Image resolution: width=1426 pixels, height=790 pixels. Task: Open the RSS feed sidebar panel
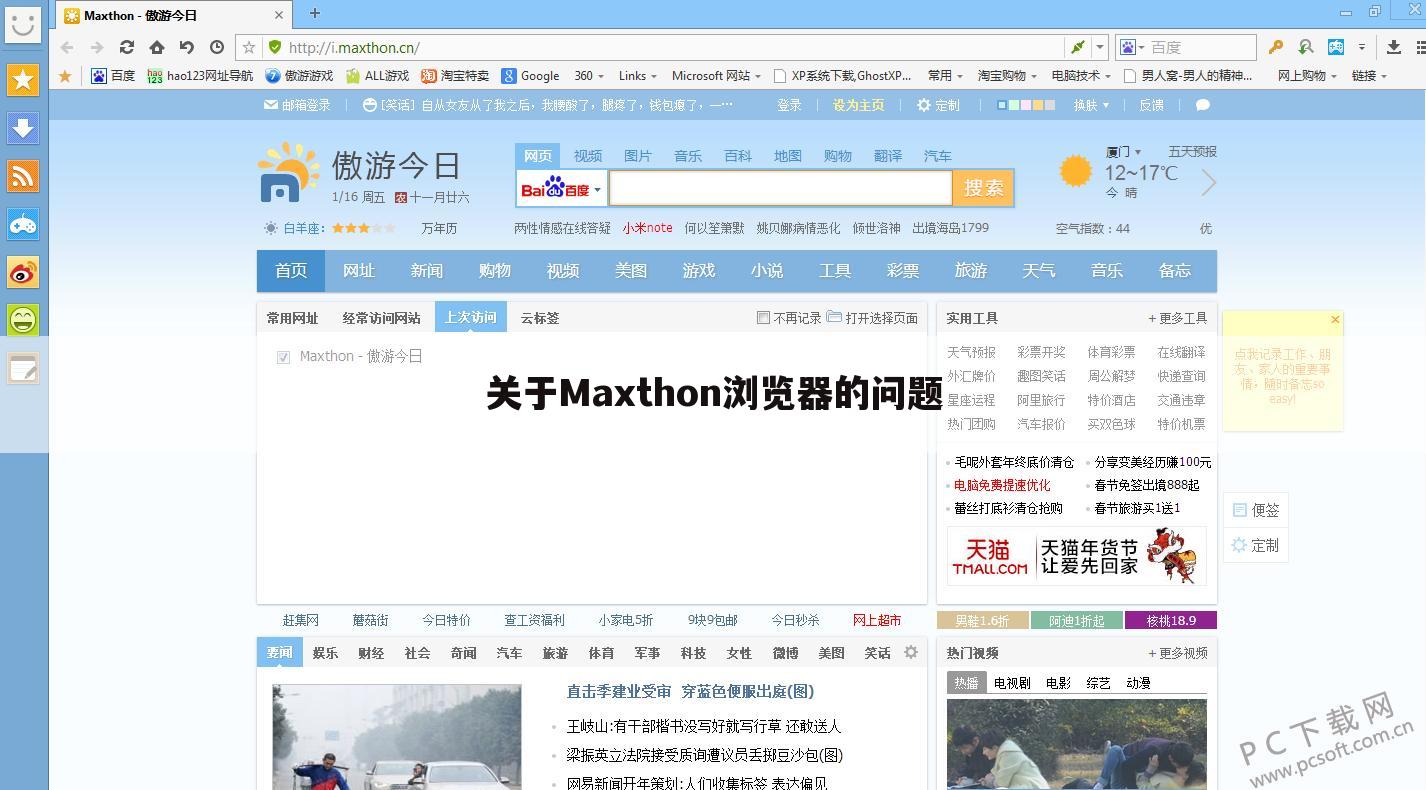coord(23,176)
